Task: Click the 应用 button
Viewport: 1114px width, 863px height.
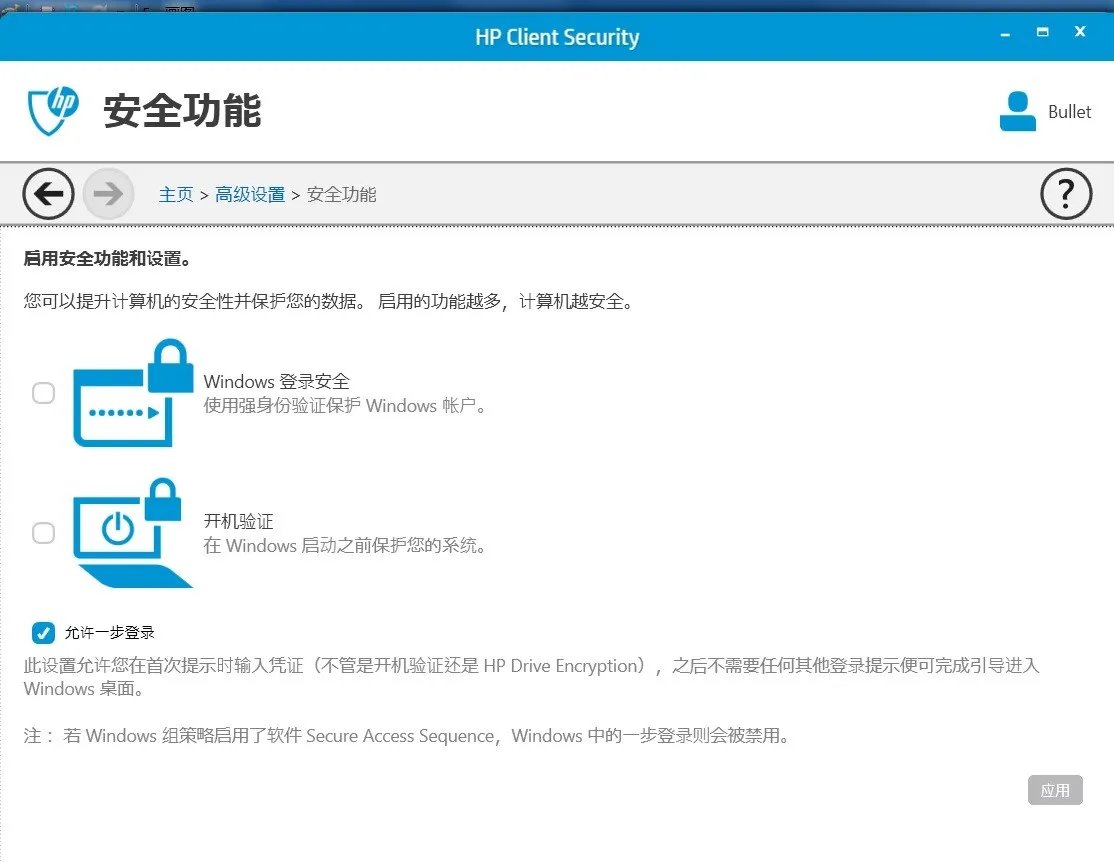Action: coord(1055,790)
